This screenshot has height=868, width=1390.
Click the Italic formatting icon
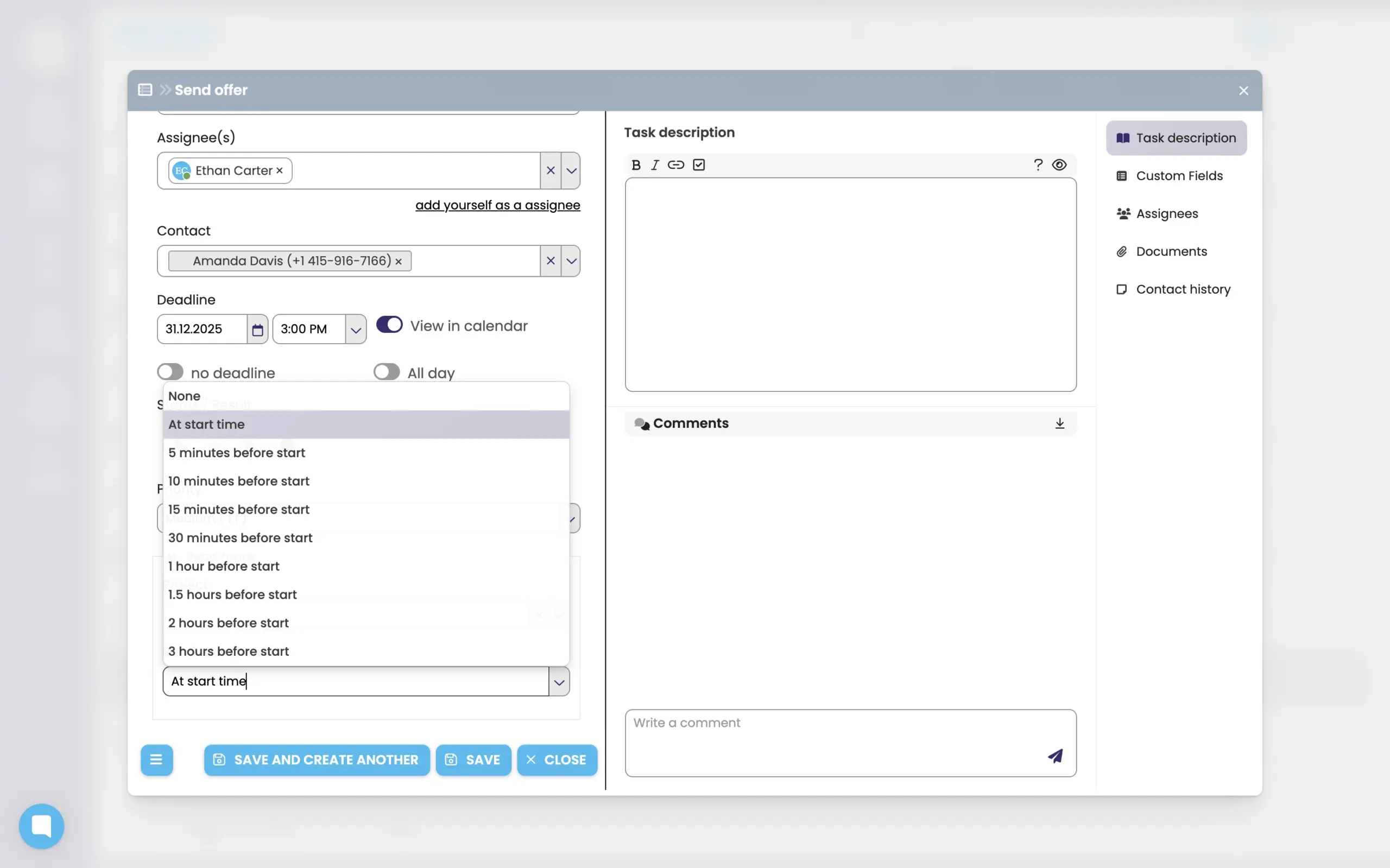click(654, 166)
